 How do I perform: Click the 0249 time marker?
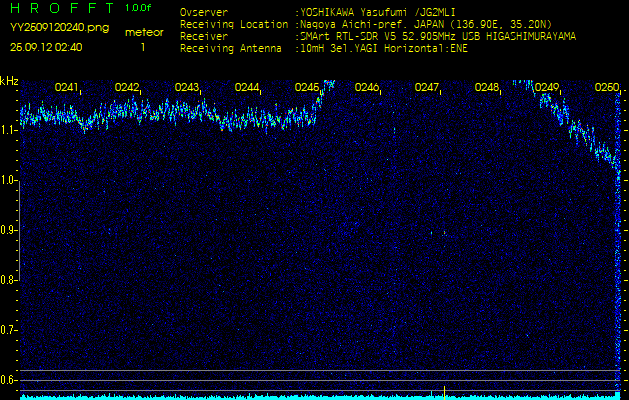coord(547,88)
